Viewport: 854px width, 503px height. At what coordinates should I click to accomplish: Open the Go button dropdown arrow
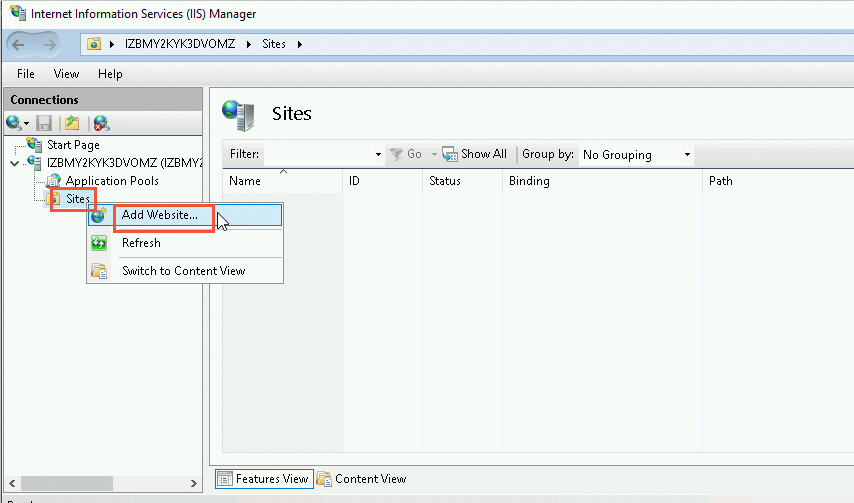point(434,155)
